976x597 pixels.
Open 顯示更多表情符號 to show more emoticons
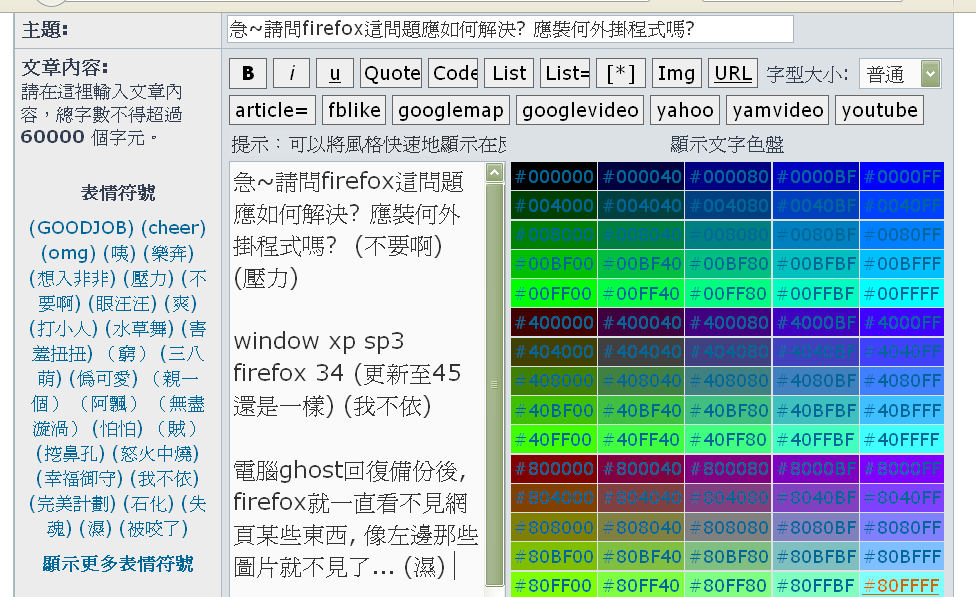coord(118,564)
